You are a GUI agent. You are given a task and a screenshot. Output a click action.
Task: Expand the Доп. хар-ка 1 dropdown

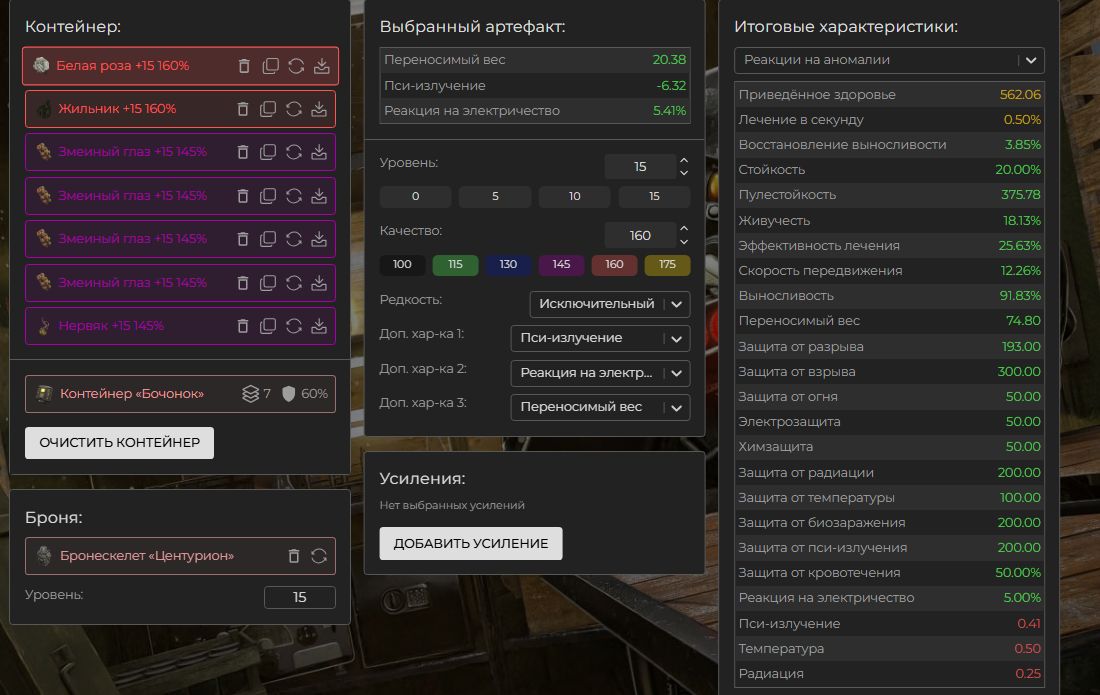coord(599,338)
